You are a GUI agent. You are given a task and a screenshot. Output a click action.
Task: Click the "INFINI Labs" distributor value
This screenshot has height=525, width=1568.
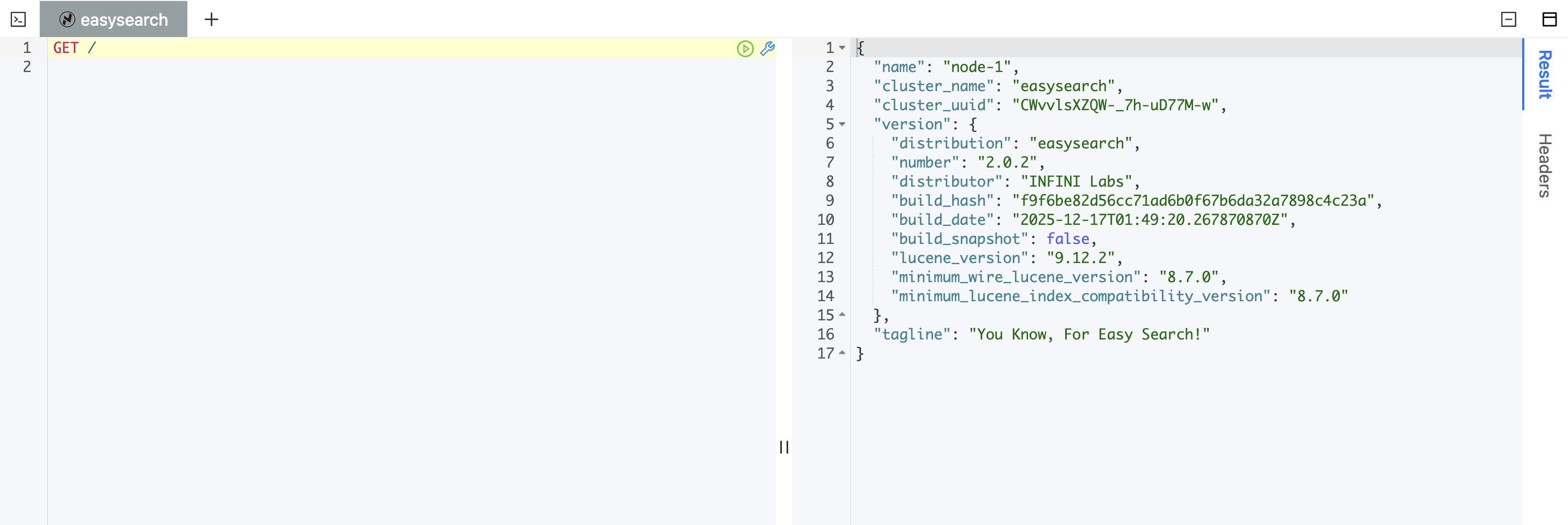click(x=1076, y=182)
